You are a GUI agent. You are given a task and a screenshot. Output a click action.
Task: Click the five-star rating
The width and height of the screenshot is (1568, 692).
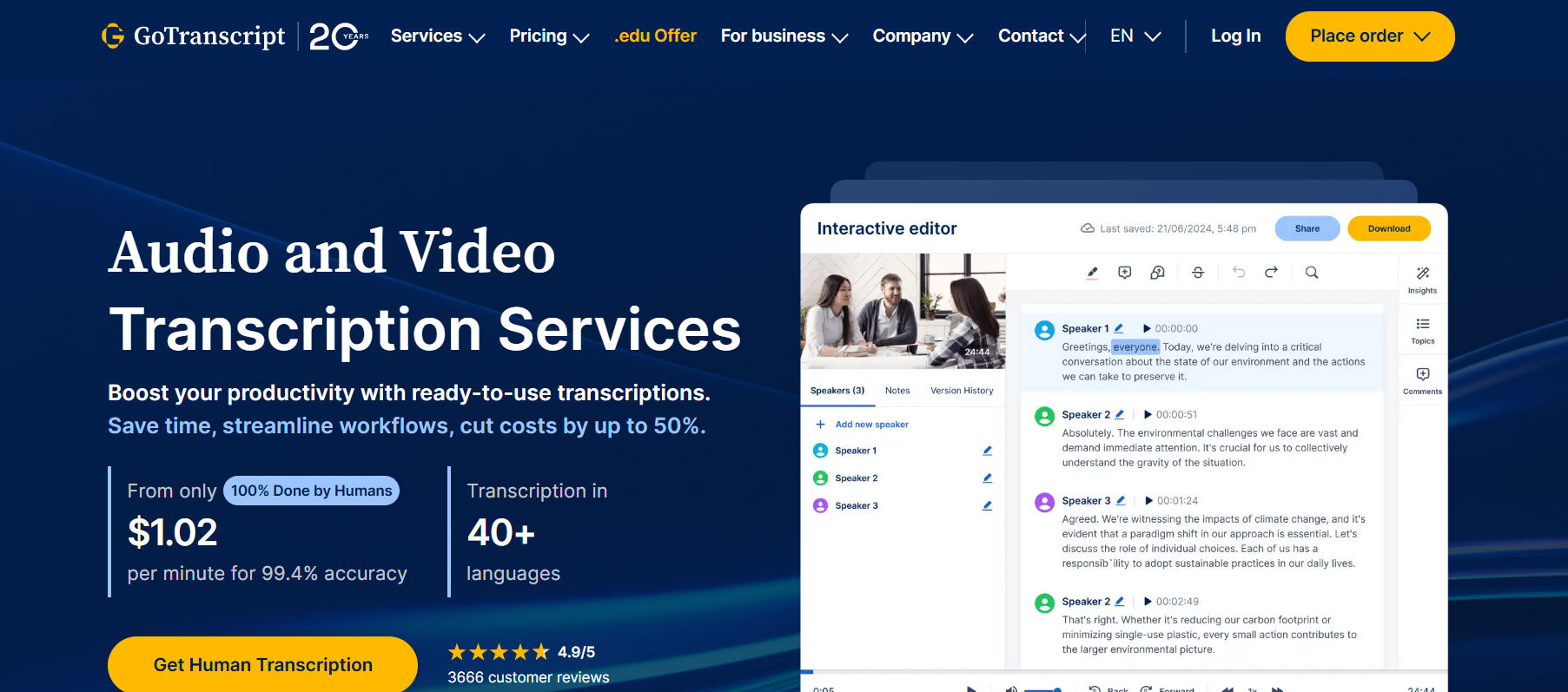pyautogui.click(x=499, y=652)
